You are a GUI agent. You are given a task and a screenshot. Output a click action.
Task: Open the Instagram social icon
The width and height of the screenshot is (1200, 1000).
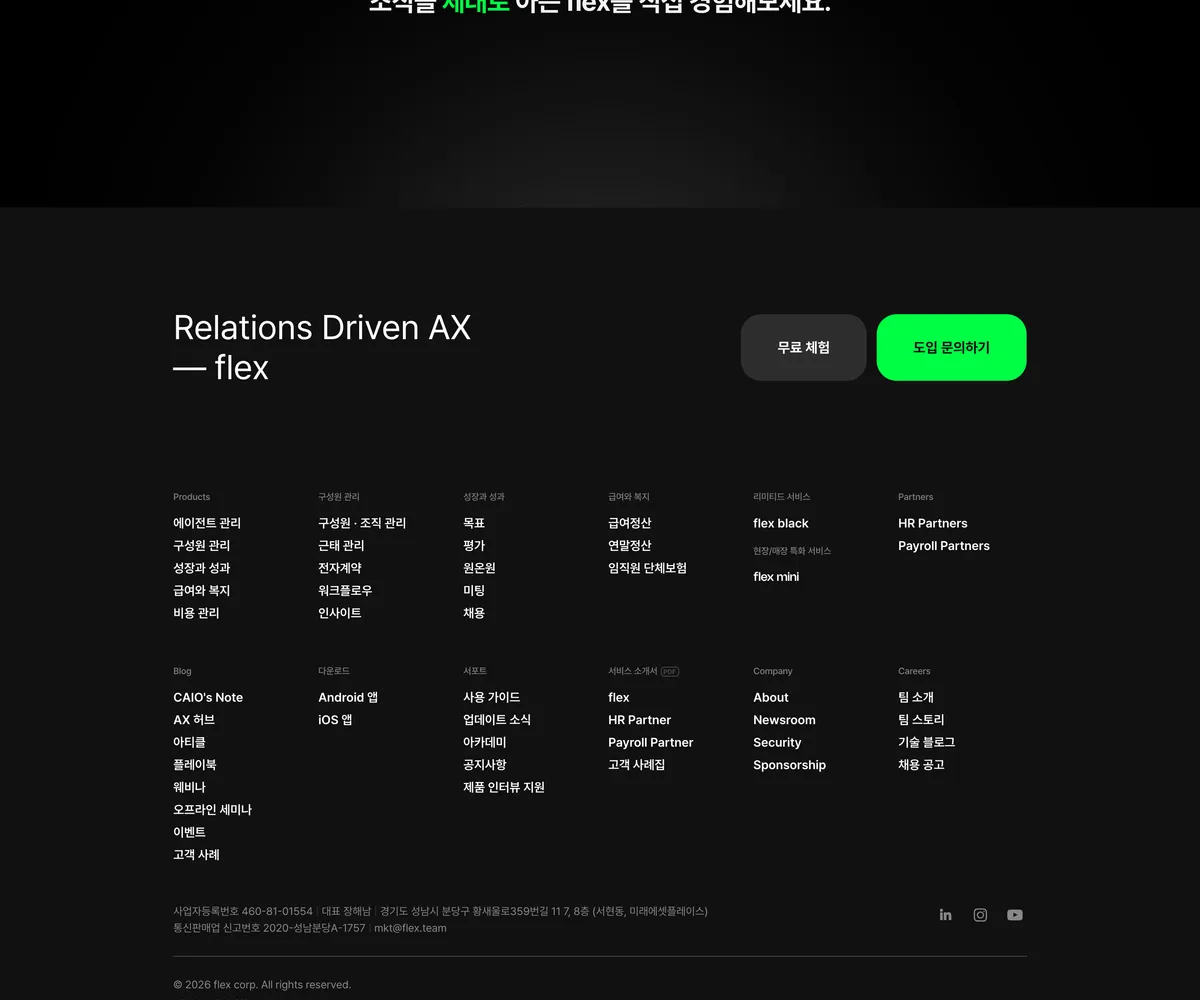click(x=980, y=915)
